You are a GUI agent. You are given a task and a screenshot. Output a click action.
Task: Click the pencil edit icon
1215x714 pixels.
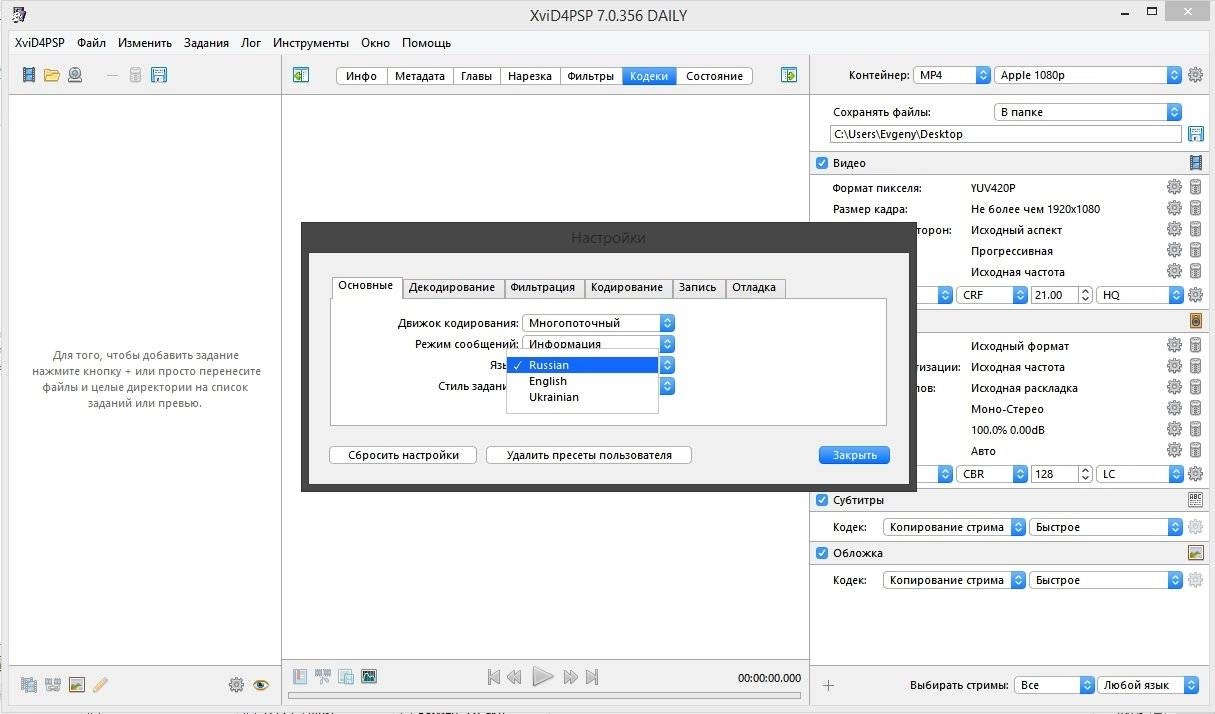tap(100, 685)
